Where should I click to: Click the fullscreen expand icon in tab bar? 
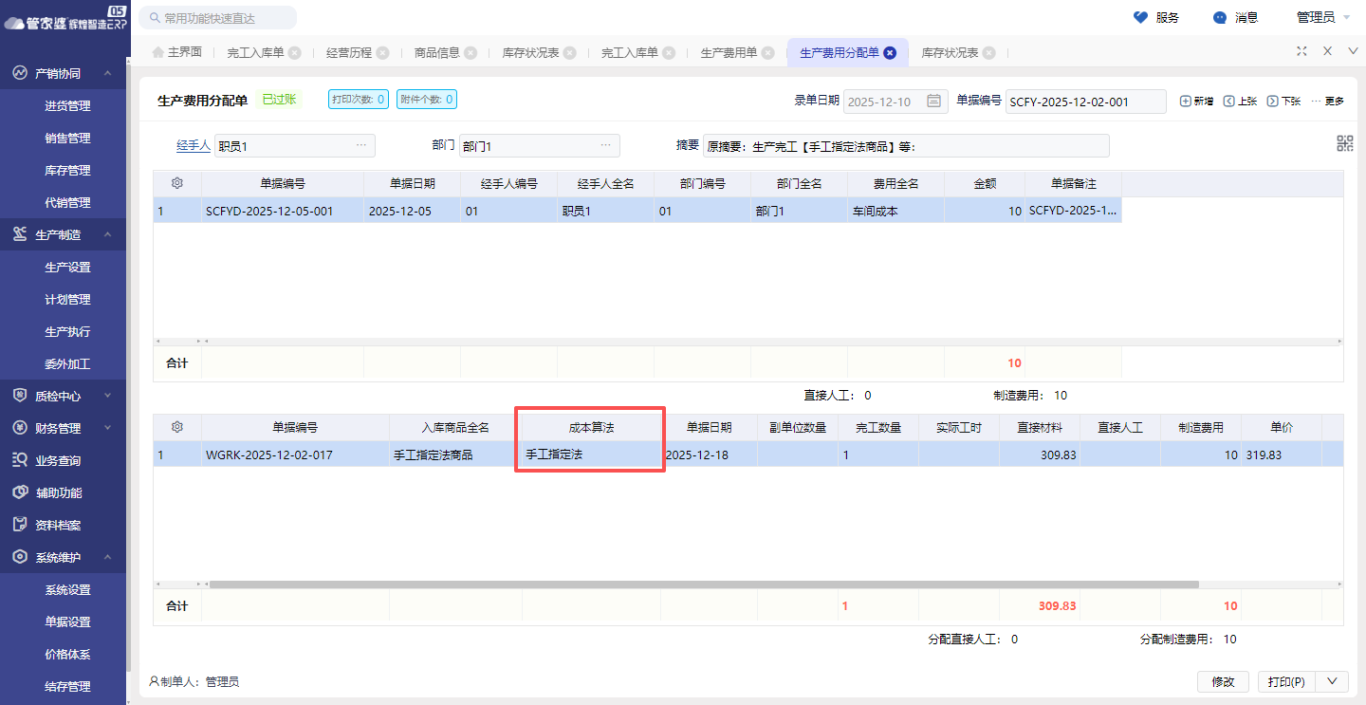(x=1301, y=51)
